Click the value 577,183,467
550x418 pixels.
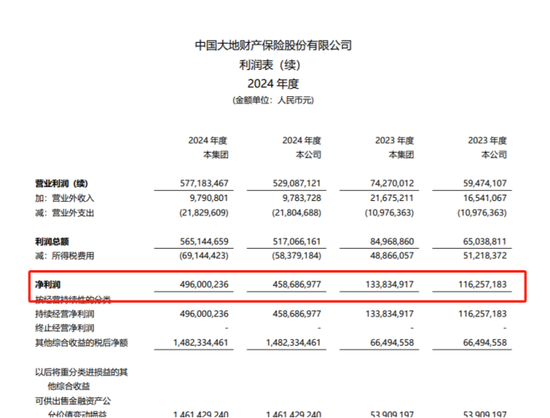(204, 183)
